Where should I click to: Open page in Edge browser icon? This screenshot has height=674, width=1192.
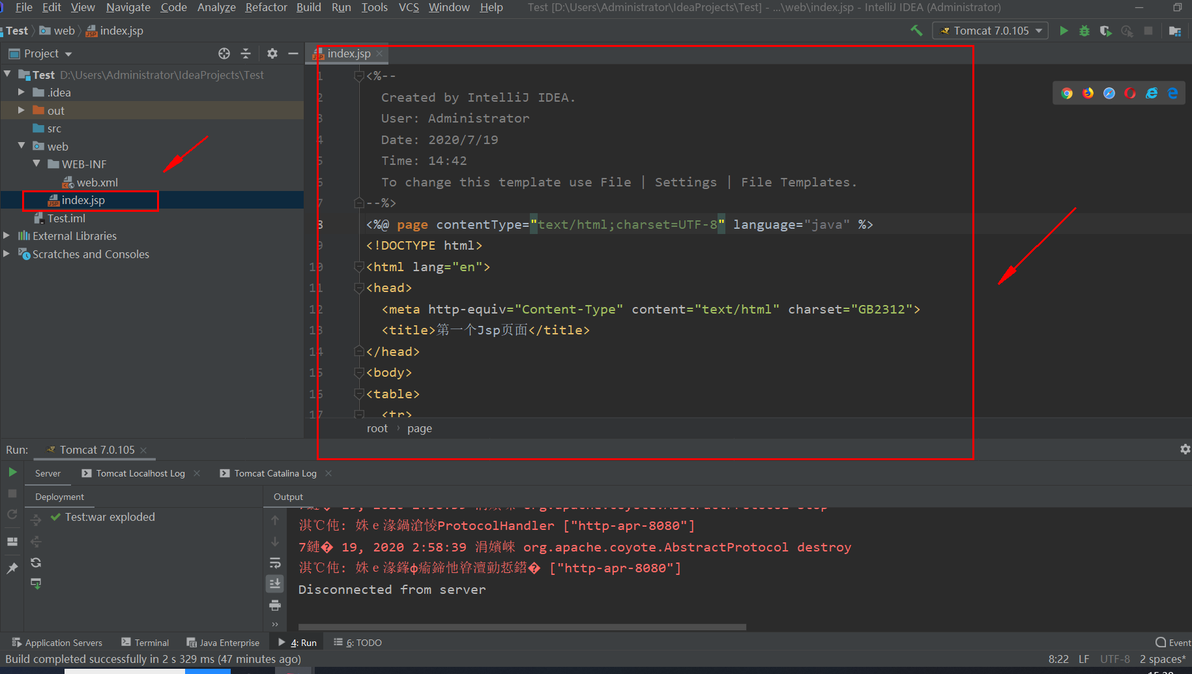click(1173, 93)
